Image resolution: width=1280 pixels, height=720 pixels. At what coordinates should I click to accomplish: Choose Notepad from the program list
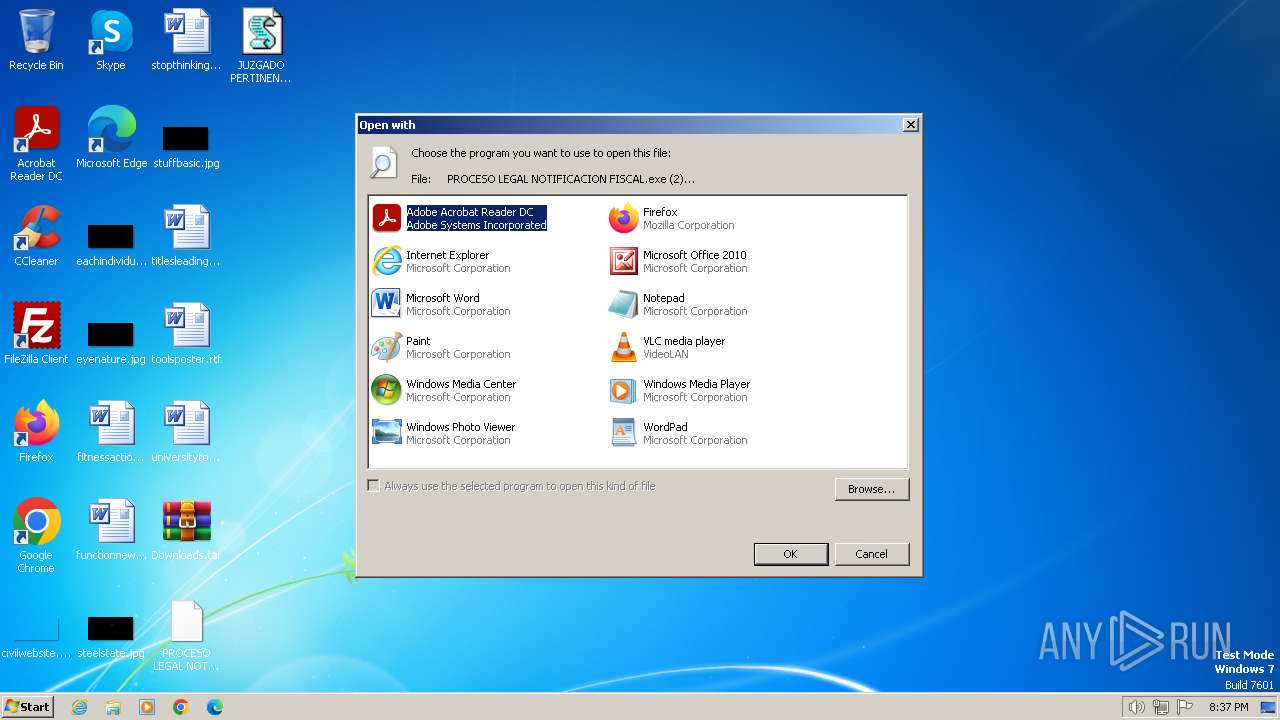coord(678,304)
